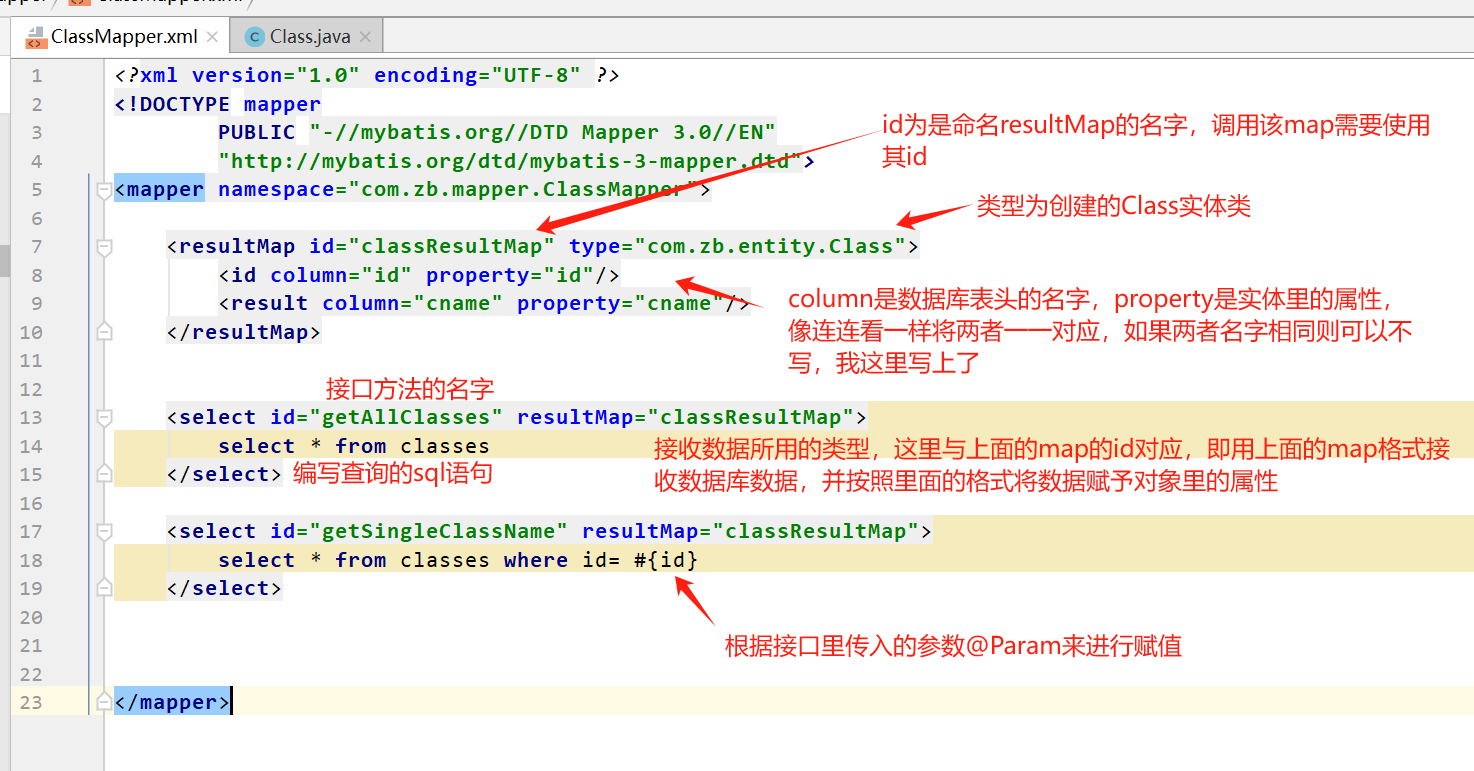The height and width of the screenshot is (771, 1474).
Task: Click line number 14 in the gutter
Action: click(30, 446)
